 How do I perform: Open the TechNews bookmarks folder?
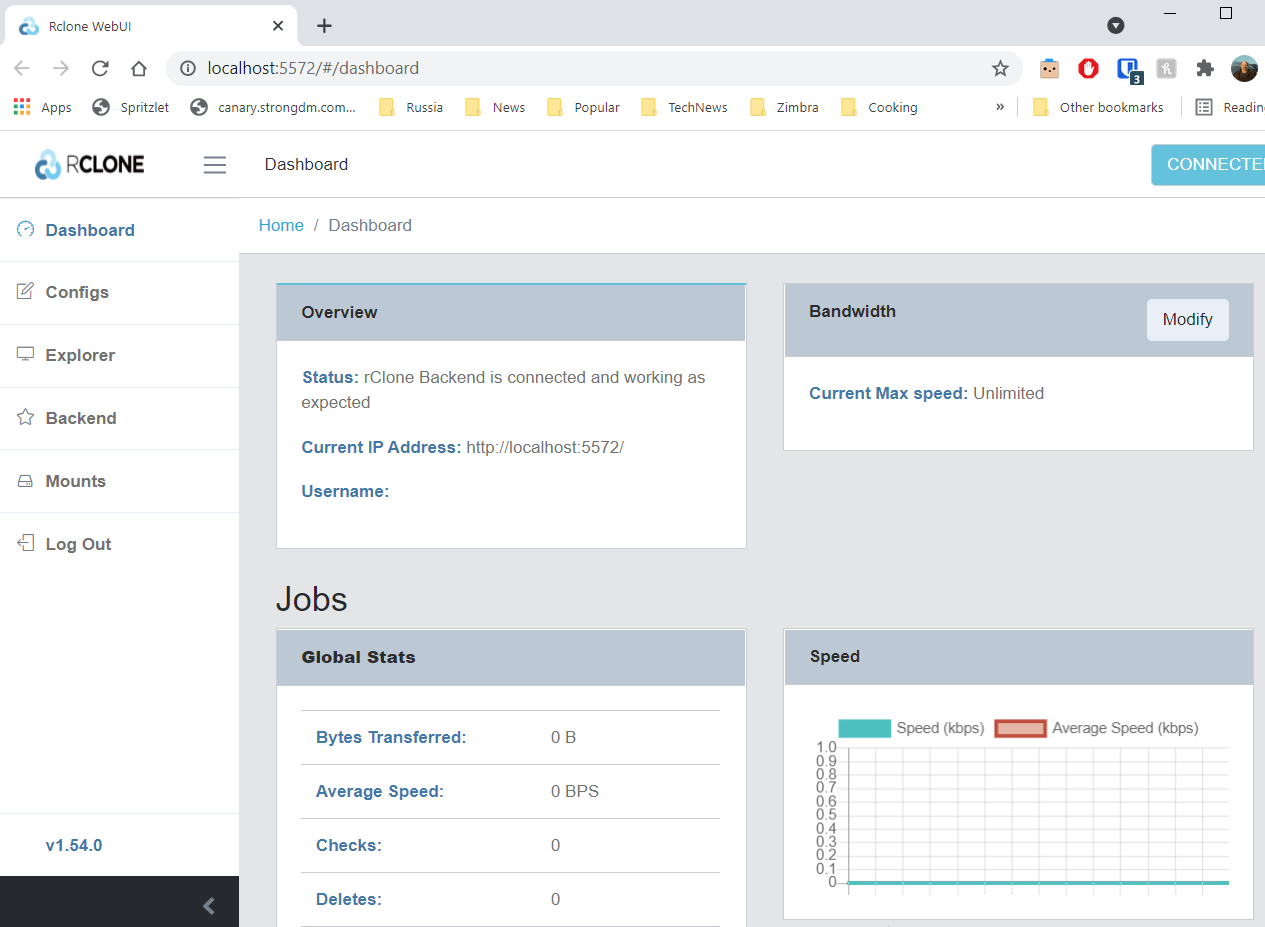[x=684, y=107]
